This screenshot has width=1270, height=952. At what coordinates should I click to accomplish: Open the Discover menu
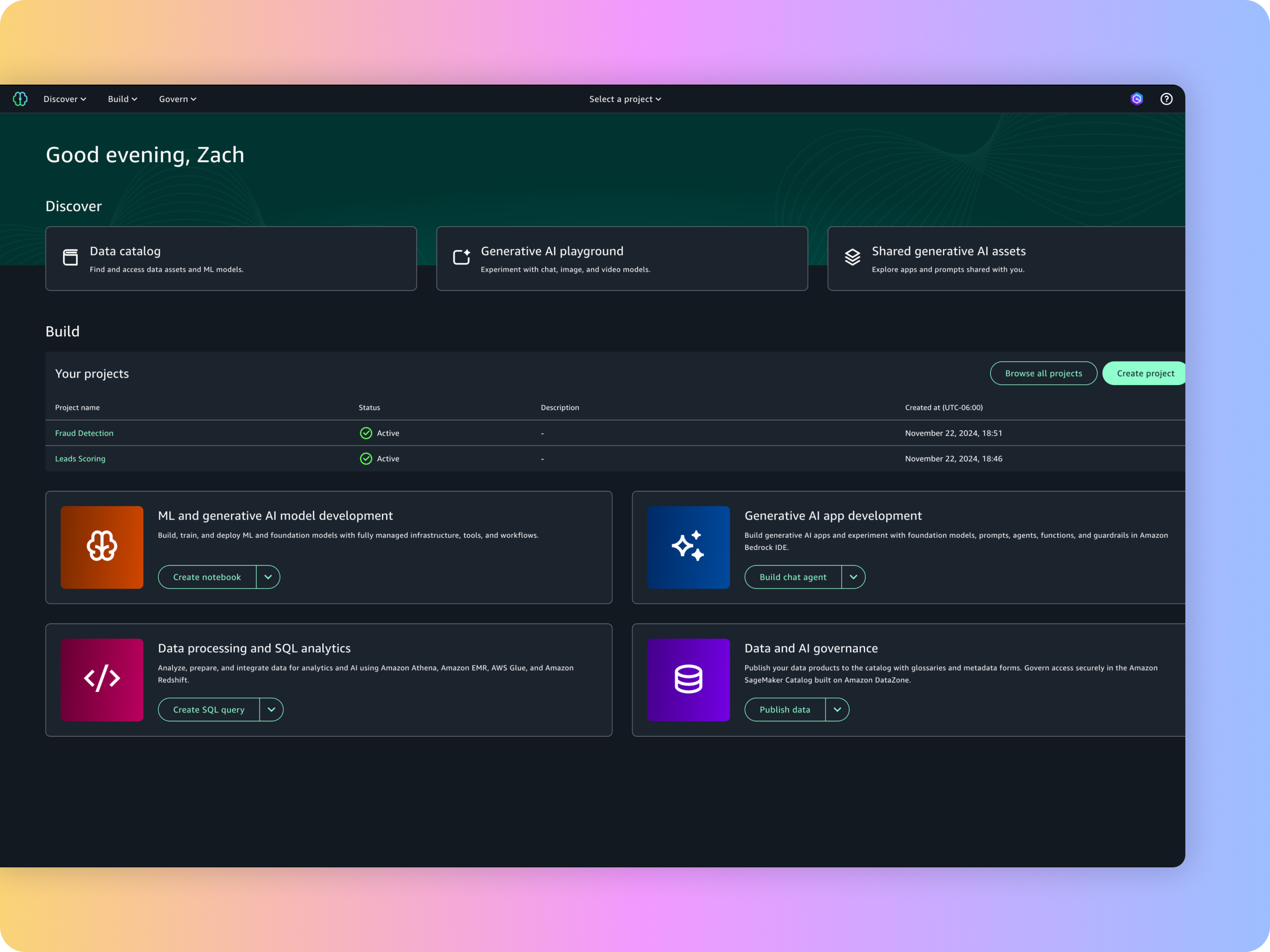pyautogui.click(x=65, y=99)
